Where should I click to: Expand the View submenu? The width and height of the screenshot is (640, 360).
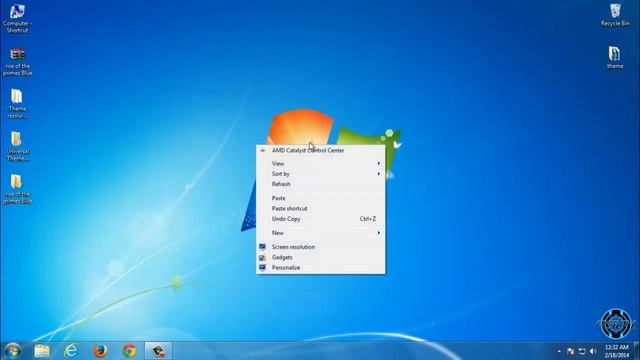tap(320, 163)
